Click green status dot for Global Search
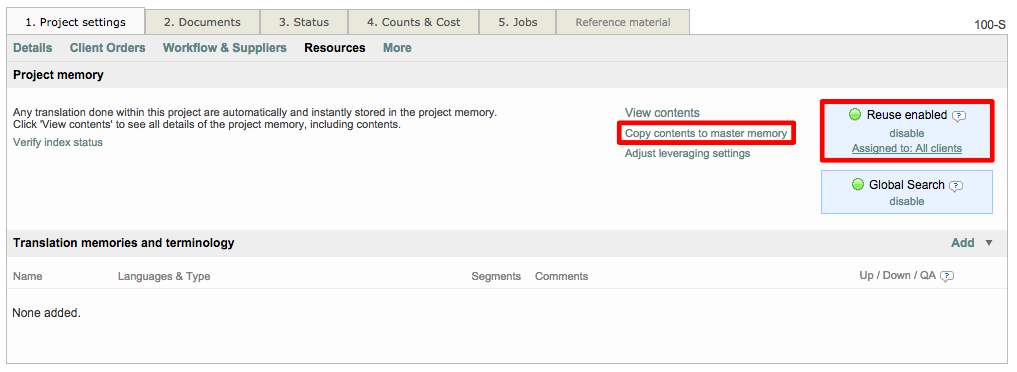Image resolution: width=1017 pixels, height=372 pixels. [x=858, y=184]
